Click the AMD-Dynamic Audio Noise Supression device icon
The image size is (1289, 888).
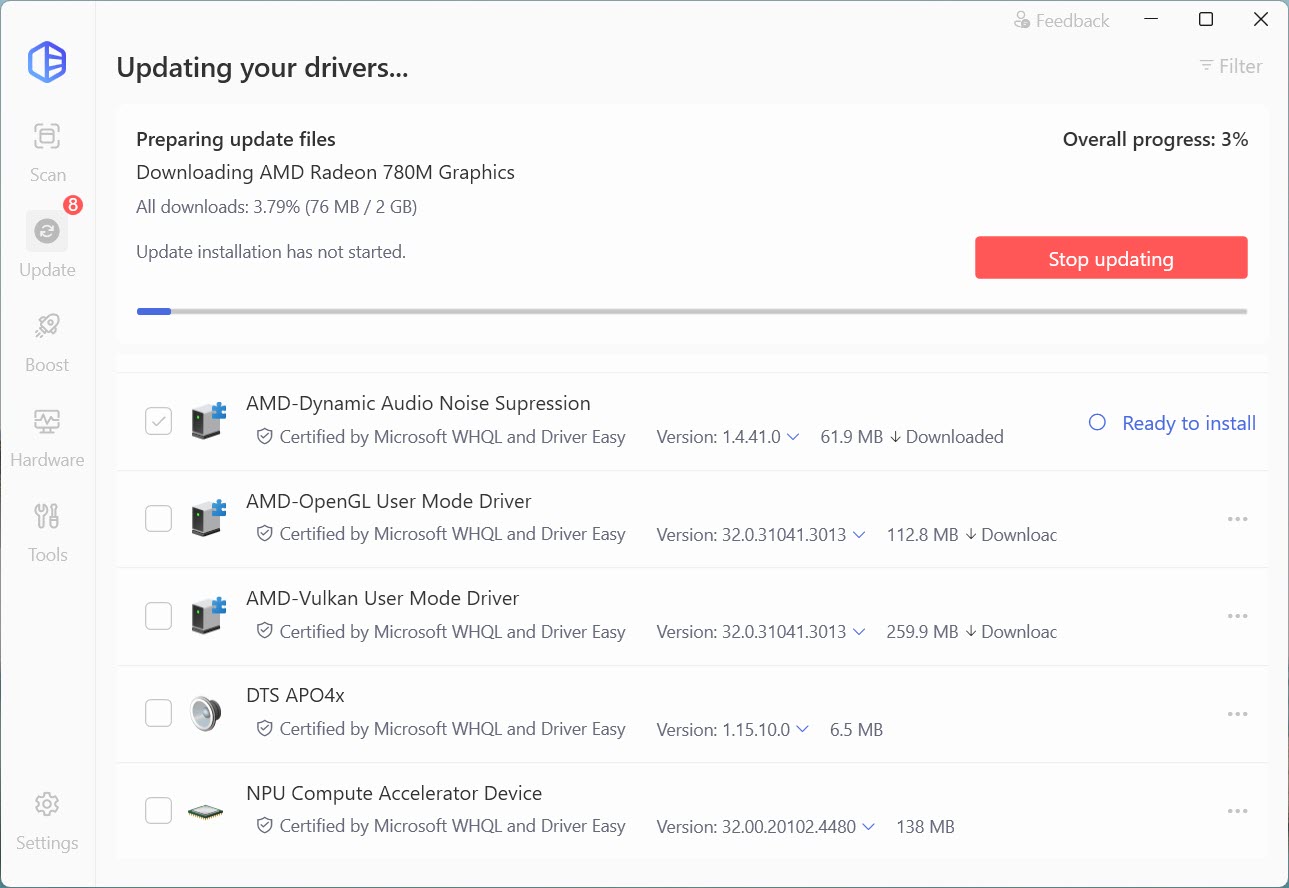pyautogui.click(x=208, y=421)
